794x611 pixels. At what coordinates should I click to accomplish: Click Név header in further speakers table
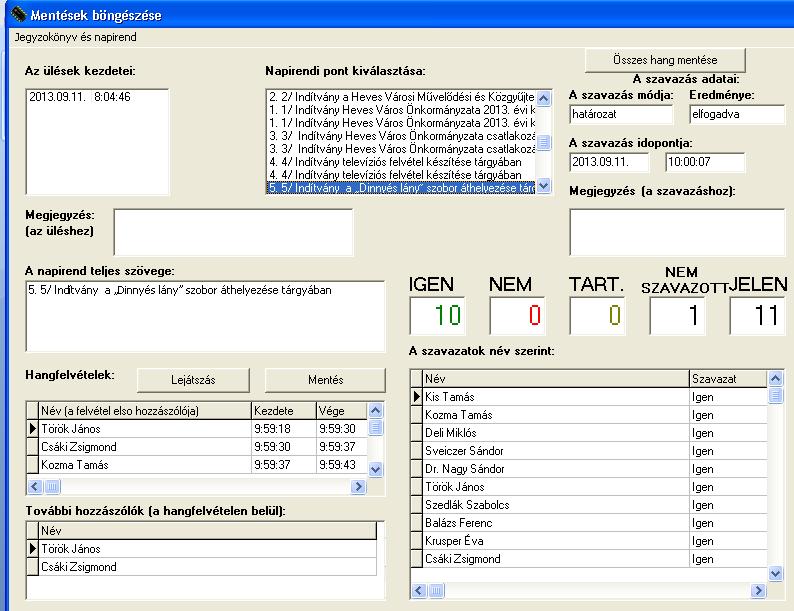208,531
